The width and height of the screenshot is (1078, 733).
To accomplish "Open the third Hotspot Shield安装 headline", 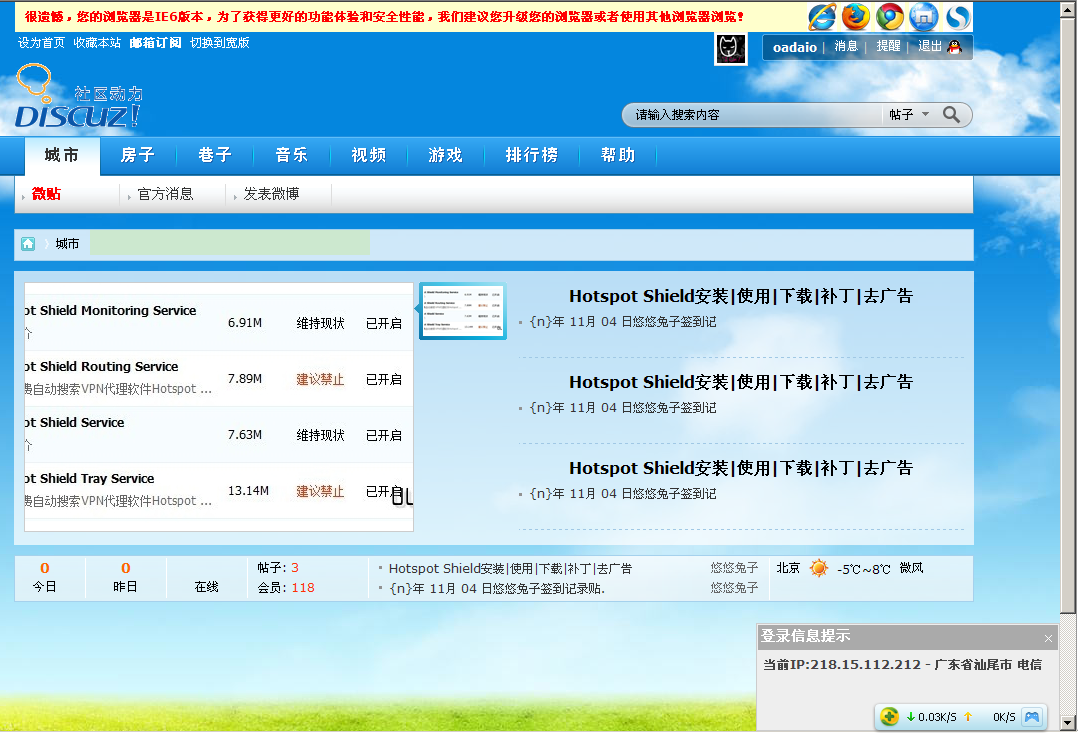I will tap(740, 468).
